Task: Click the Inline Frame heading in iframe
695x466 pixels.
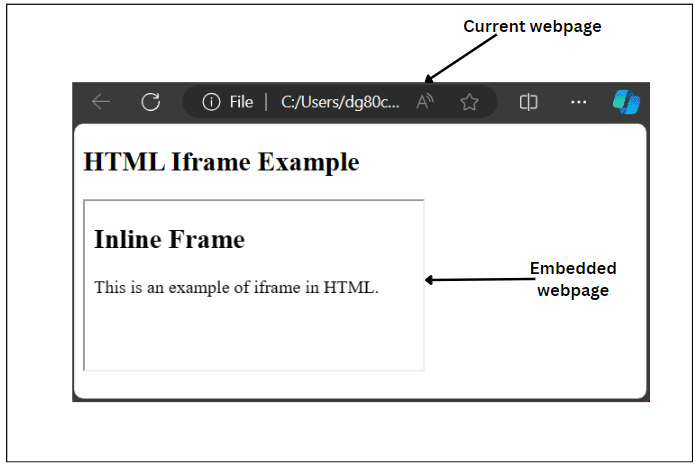Action: 169,239
